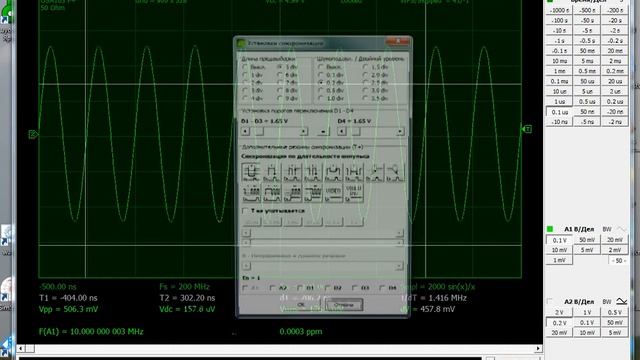Click the right arrow of the D4 slider

pyautogui.click(x=400, y=131)
